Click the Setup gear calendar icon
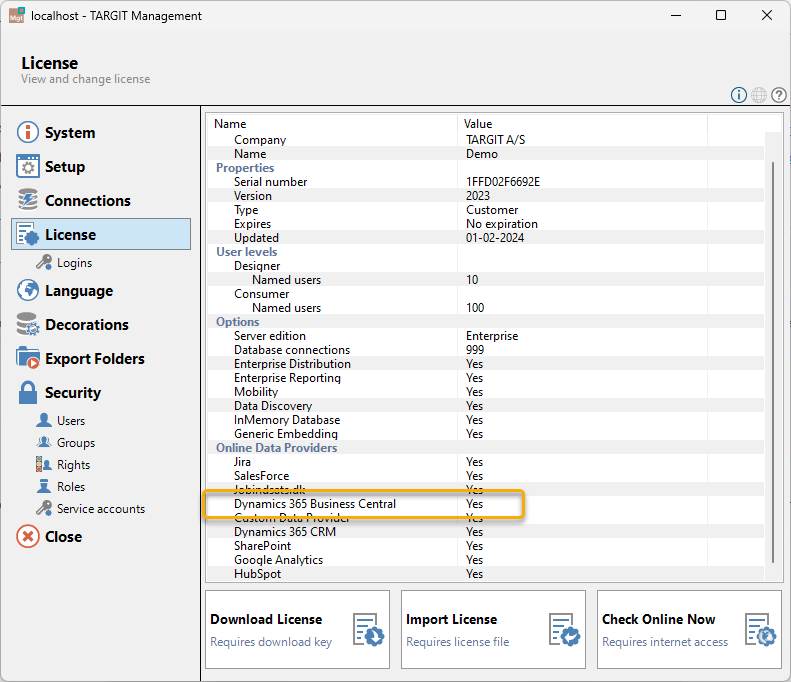This screenshot has height=682, width=791. coord(28,166)
